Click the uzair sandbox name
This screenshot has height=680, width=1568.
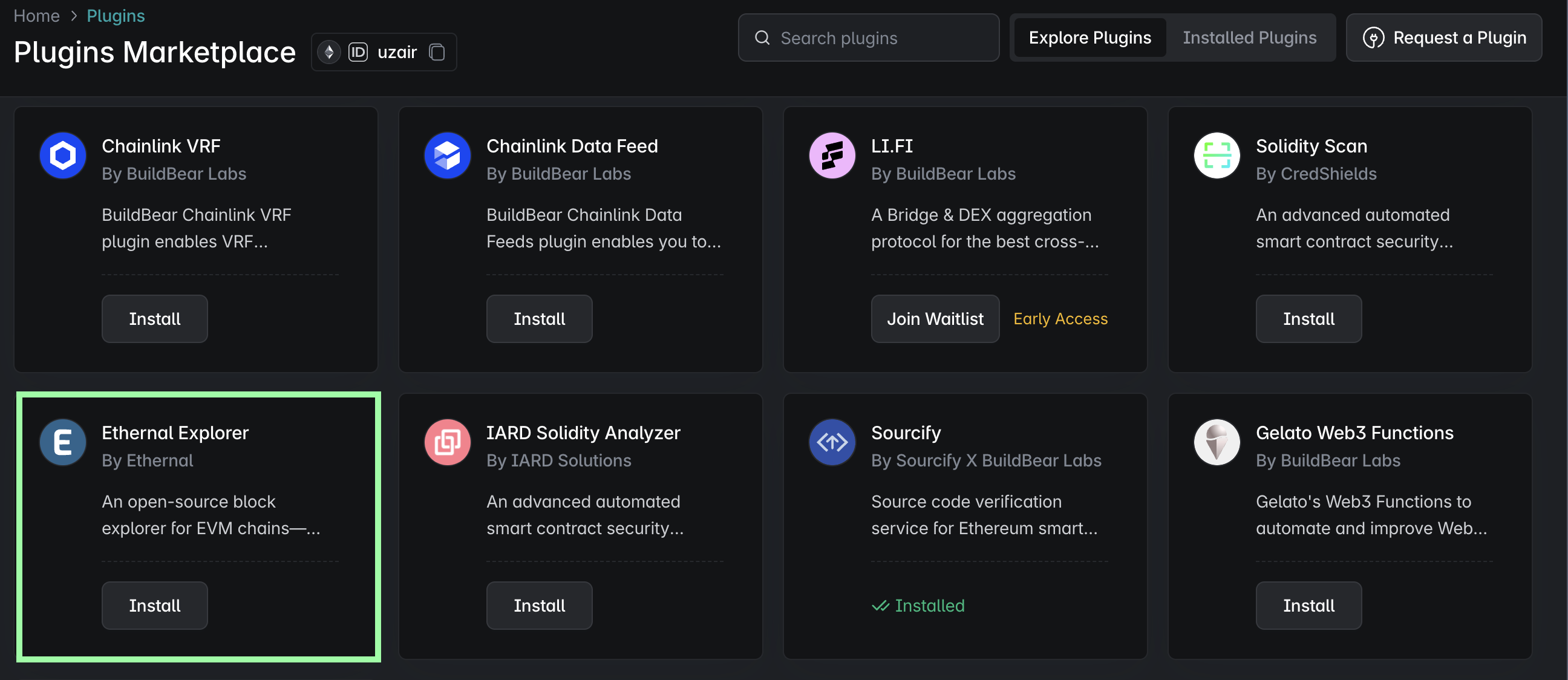coord(397,53)
